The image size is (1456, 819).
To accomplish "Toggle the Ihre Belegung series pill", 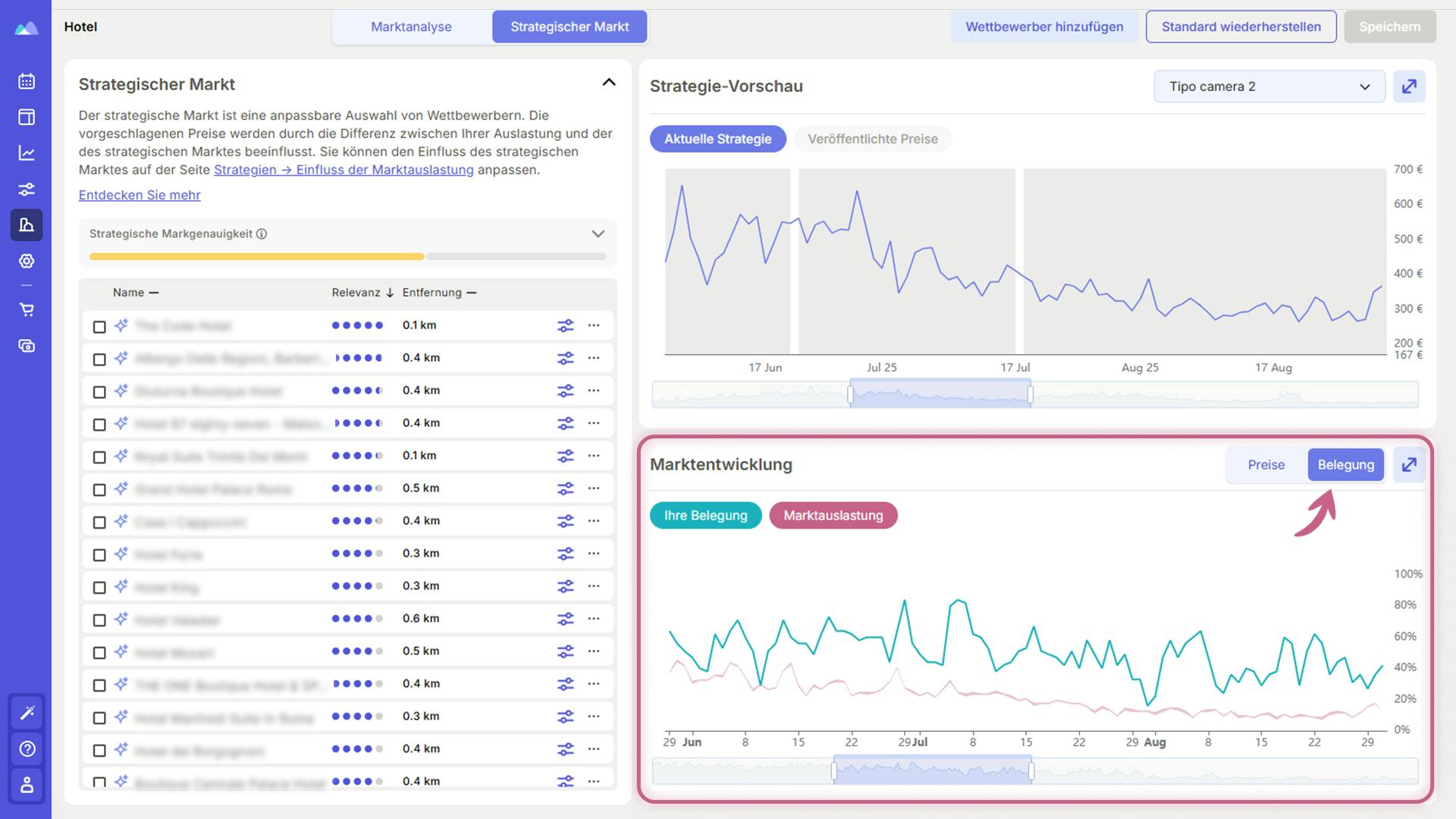I will pyautogui.click(x=705, y=516).
